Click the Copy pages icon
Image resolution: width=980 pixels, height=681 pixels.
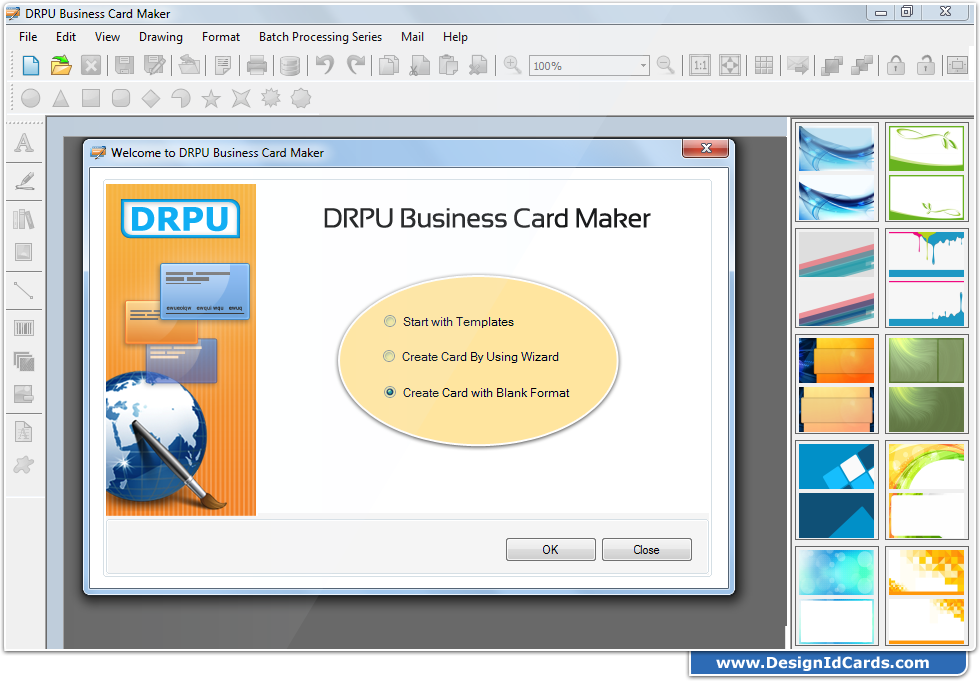pyautogui.click(x=389, y=66)
